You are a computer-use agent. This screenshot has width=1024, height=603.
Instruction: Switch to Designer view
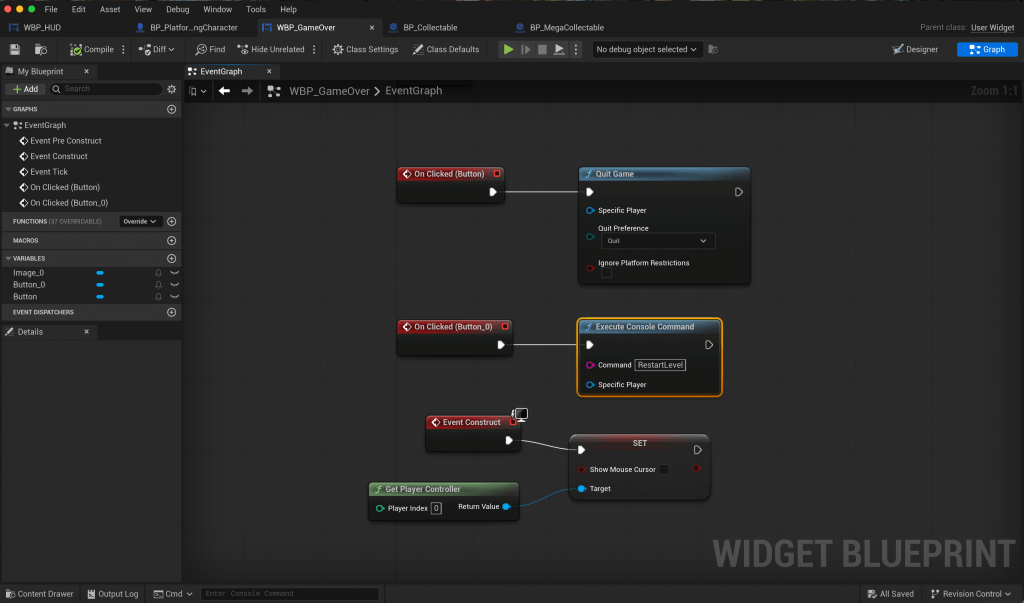tap(914, 49)
